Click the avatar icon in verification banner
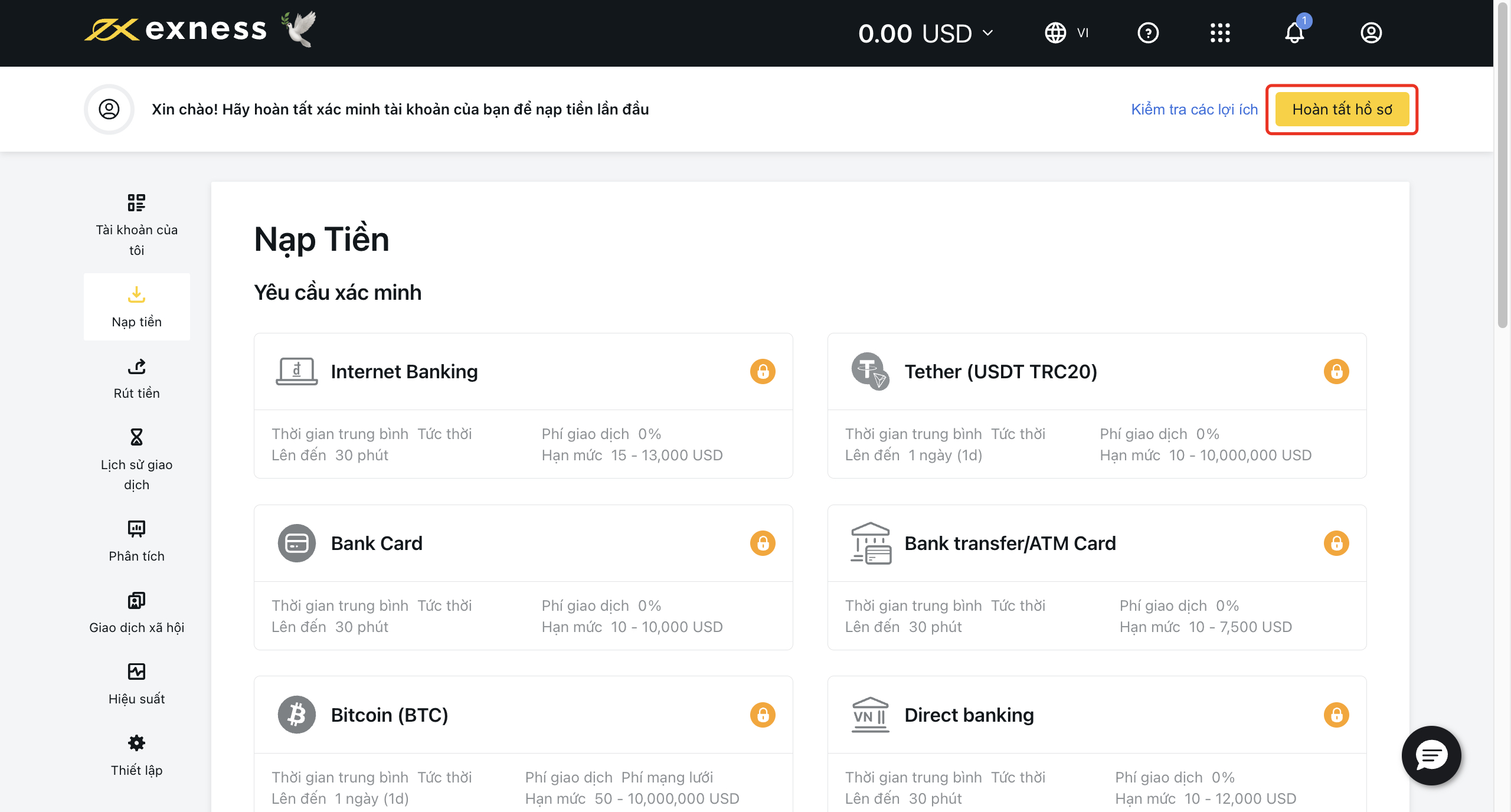The height and width of the screenshot is (812, 1511). pyautogui.click(x=109, y=109)
